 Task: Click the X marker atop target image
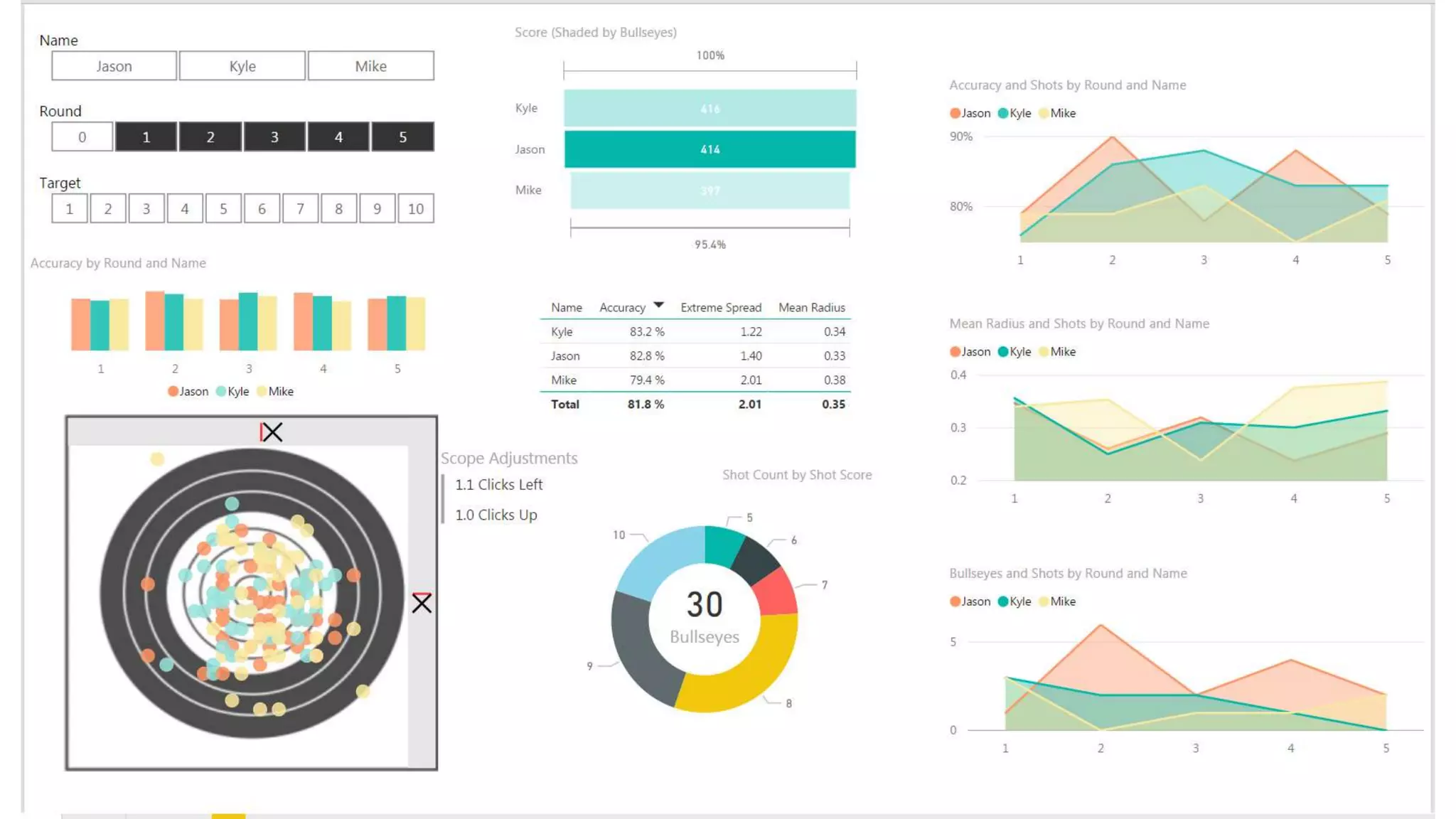point(271,432)
